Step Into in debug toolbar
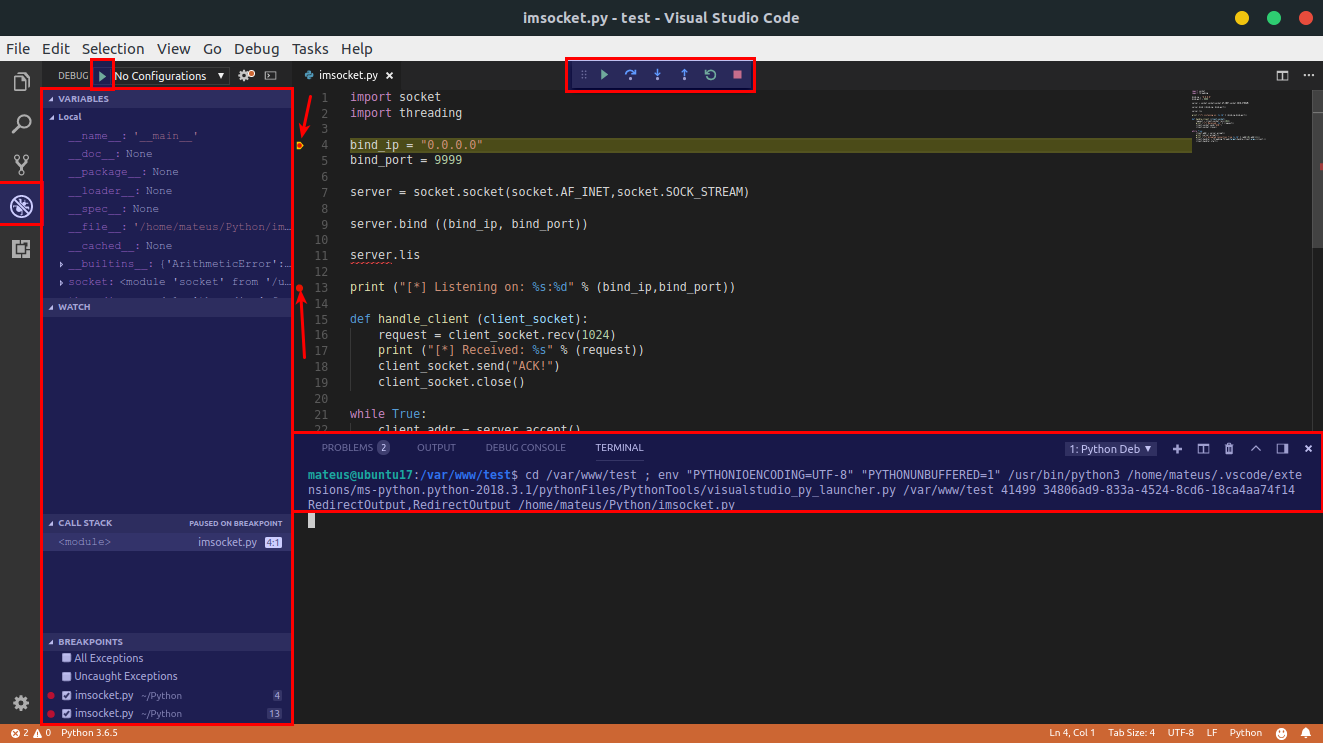The height and width of the screenshot is (743, 1323). point(657,75)
